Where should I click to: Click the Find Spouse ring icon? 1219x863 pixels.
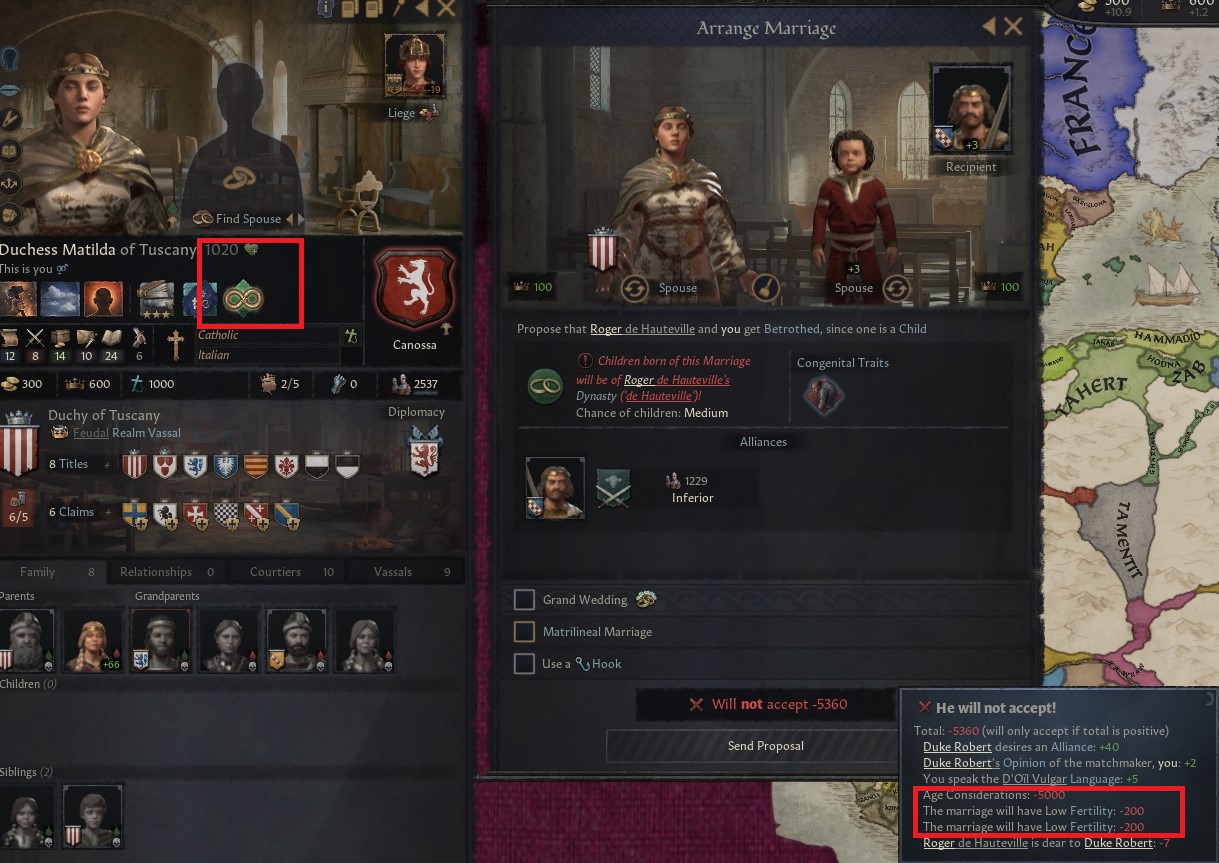tap(239, 178)
